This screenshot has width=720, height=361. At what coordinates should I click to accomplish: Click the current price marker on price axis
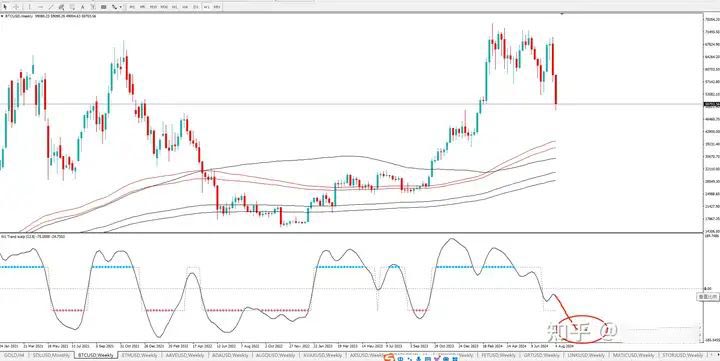point(711,104)
